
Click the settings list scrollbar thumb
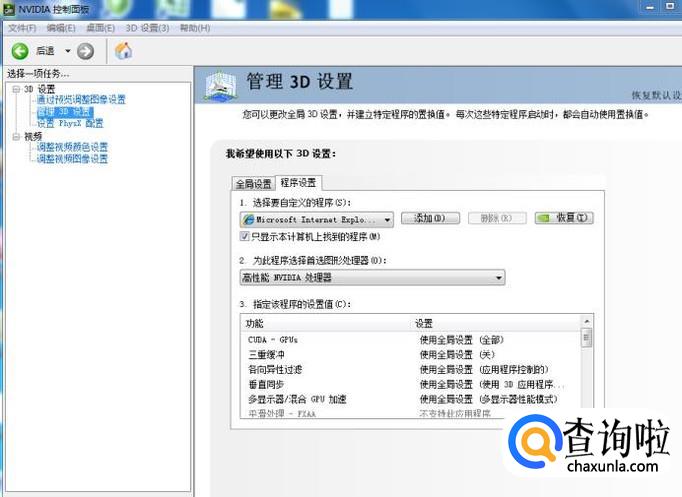click(x=587, y=338)
